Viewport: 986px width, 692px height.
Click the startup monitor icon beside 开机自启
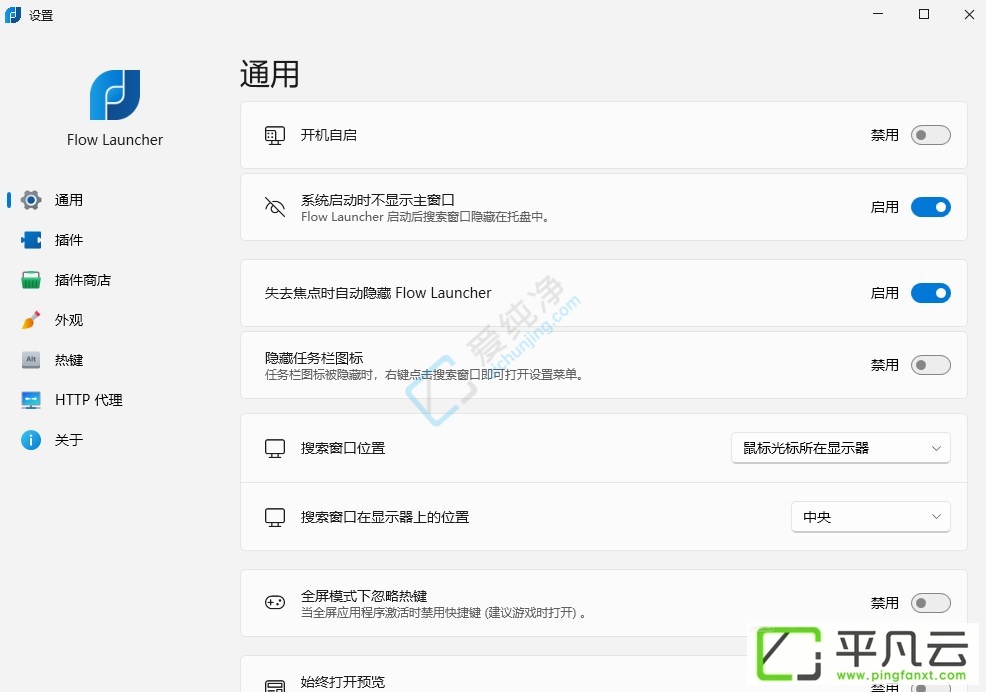pos(275,135)
